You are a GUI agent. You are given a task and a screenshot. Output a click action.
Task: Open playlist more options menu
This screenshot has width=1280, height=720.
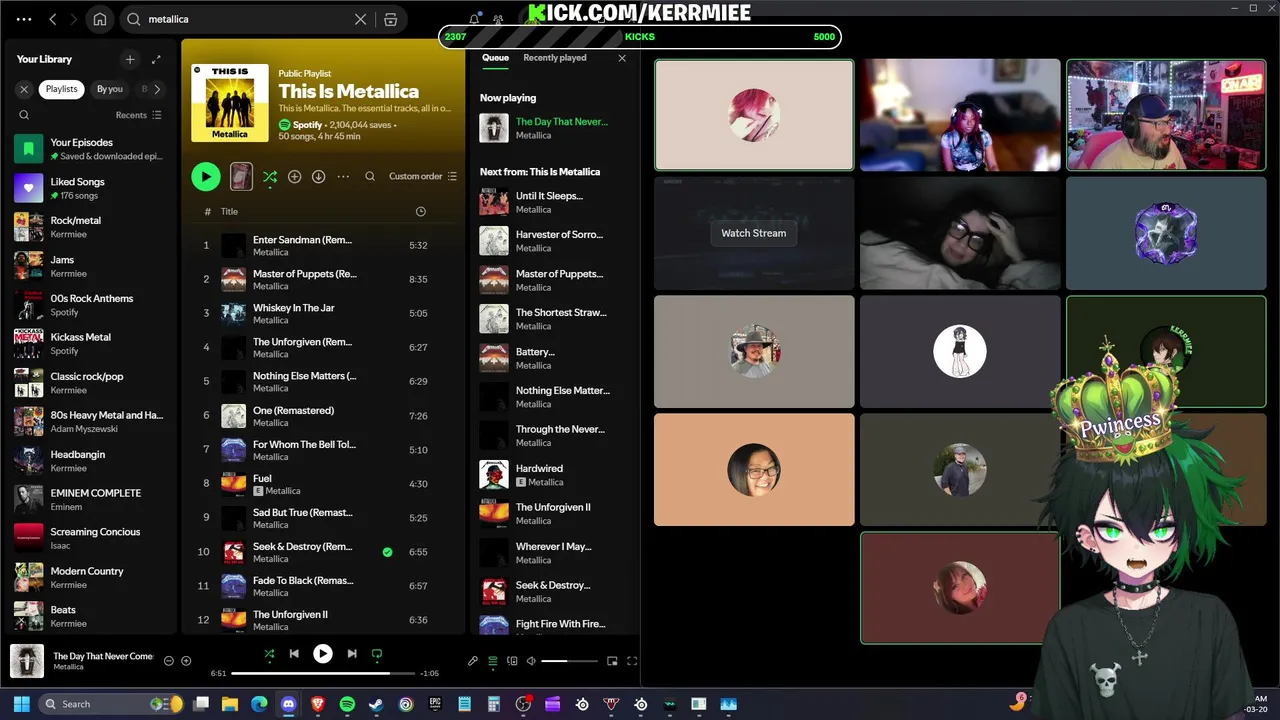click(x=343, y=176)
